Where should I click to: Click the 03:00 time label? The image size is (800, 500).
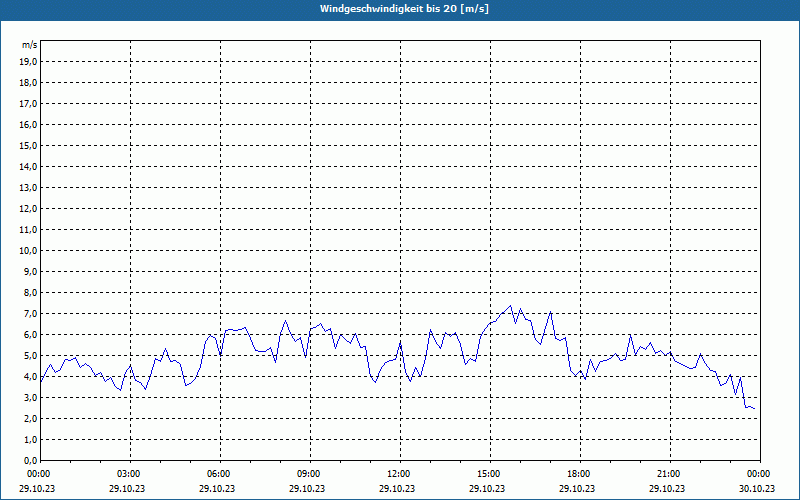(x=130, y=474)
